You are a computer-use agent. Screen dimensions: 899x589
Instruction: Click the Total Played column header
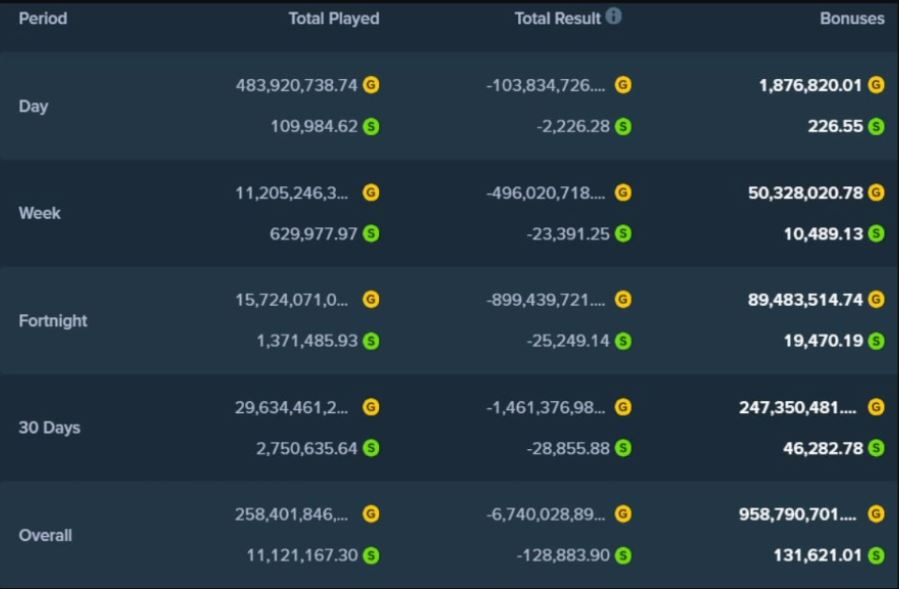coord(334,18)
